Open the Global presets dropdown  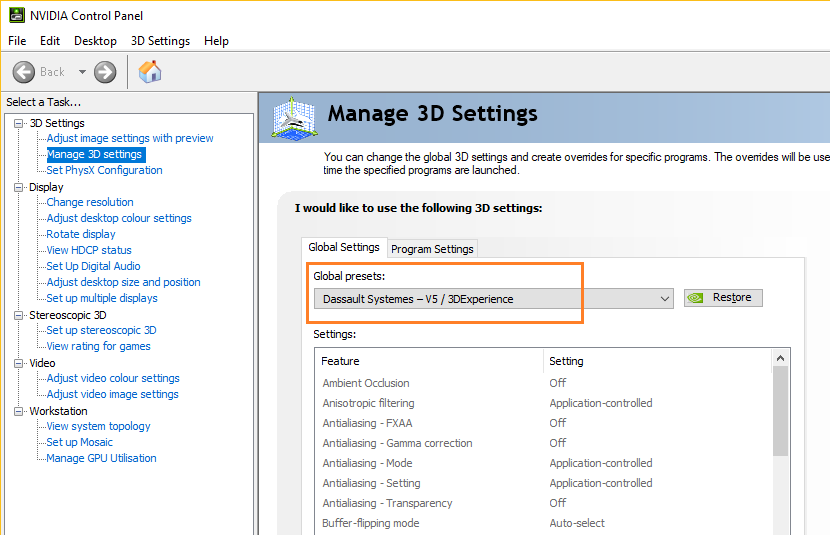494,299
